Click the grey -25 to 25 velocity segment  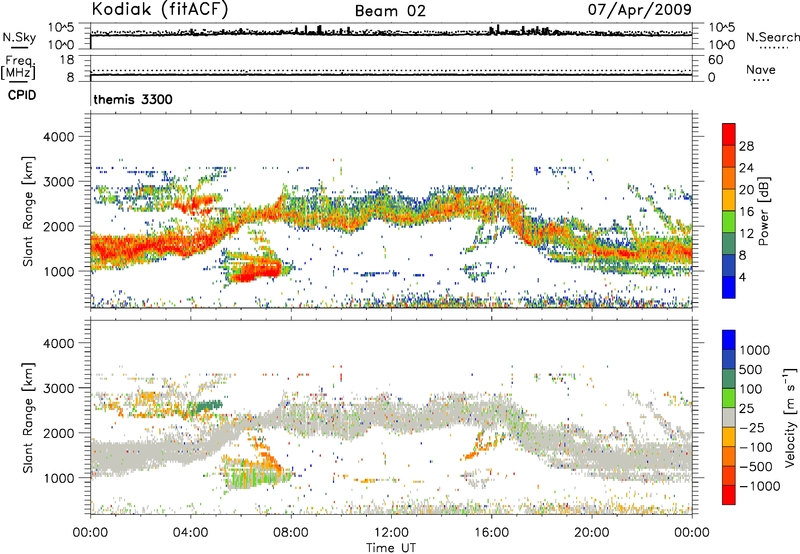[729, 417]
